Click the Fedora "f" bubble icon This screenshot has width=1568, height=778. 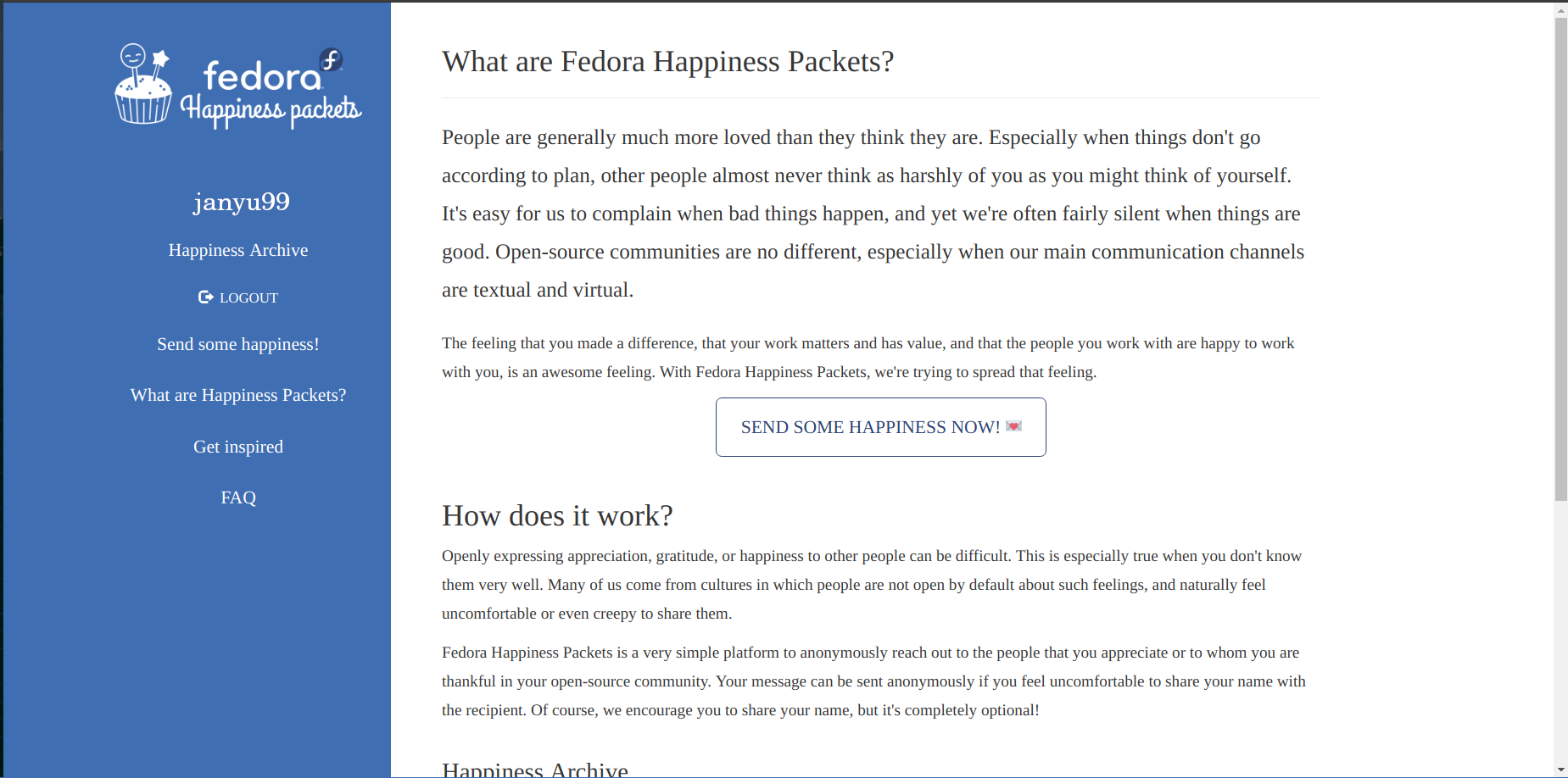(x=331, y=60)
